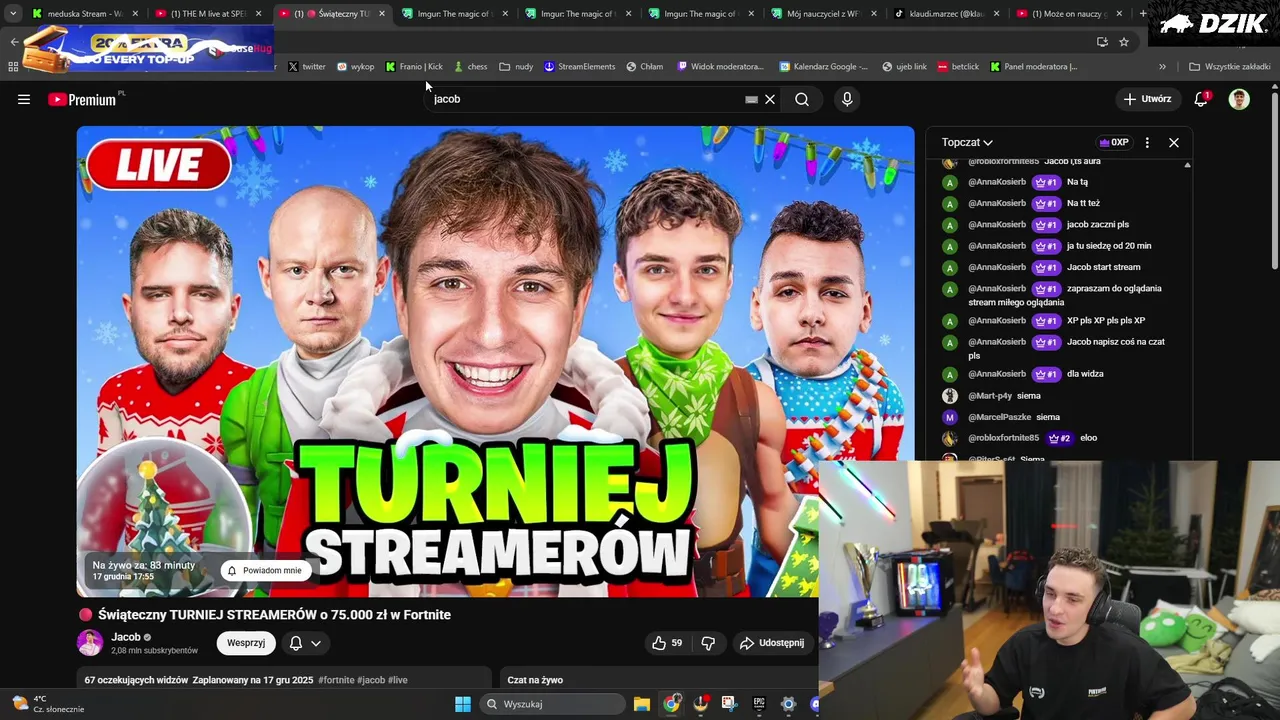Open the nudy bookmarks folder

click(x=517, y=67)
